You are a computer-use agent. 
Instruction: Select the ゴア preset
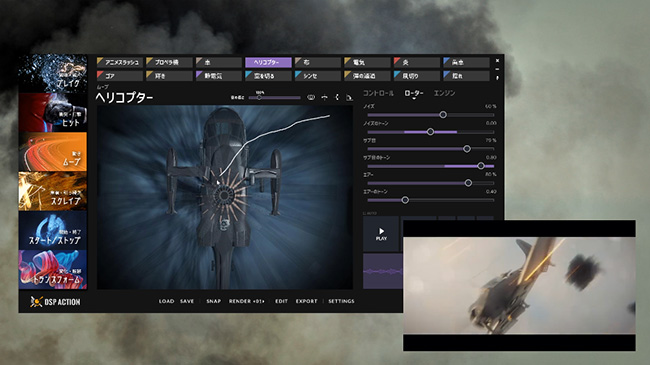[x=120, y=76]
